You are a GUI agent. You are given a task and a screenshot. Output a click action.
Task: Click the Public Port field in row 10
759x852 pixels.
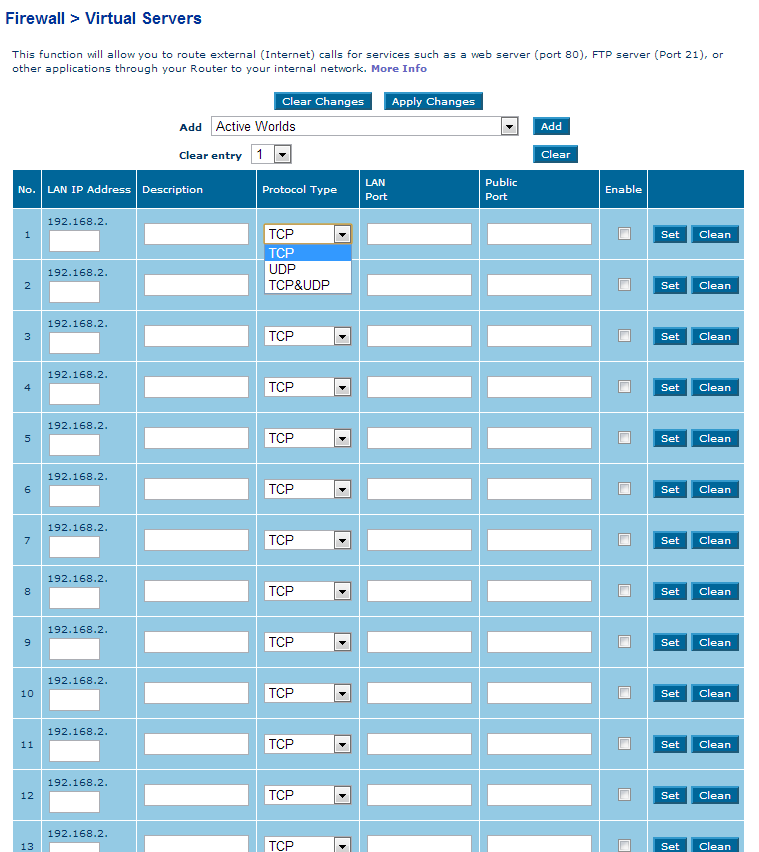[x=539, y=693]
